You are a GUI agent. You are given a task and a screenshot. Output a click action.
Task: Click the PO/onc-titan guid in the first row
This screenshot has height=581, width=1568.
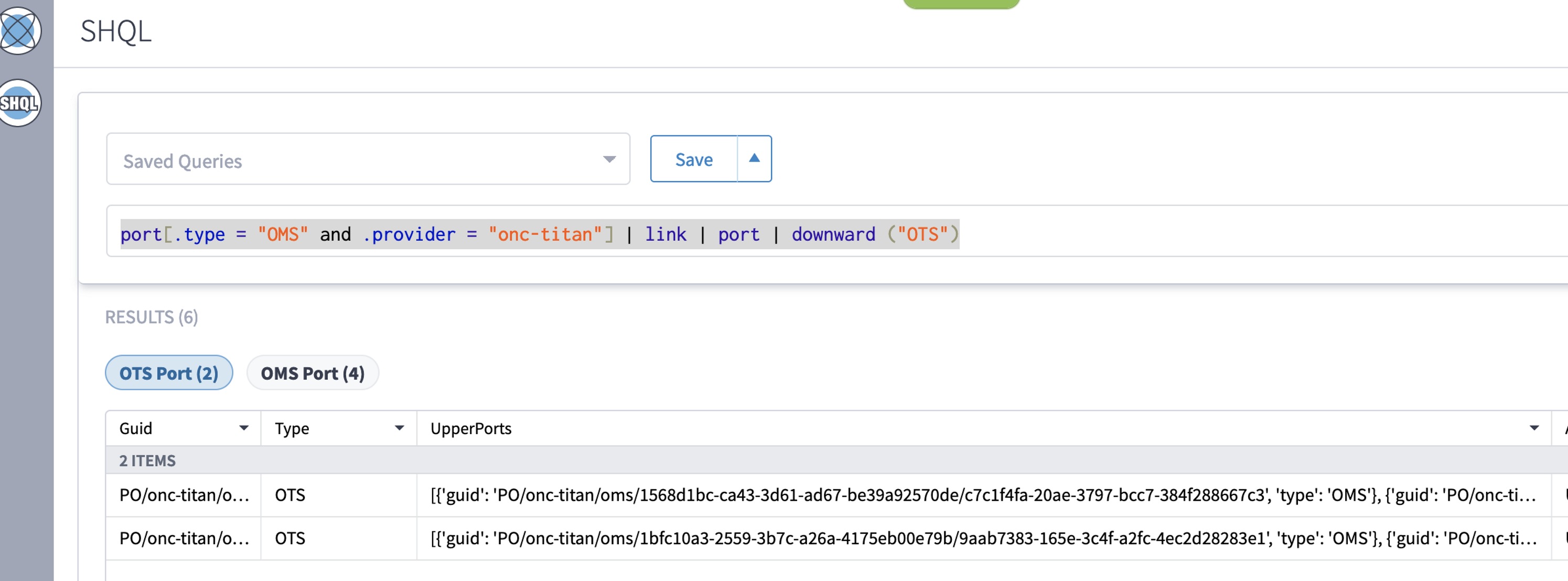click(x=184, y=495)
